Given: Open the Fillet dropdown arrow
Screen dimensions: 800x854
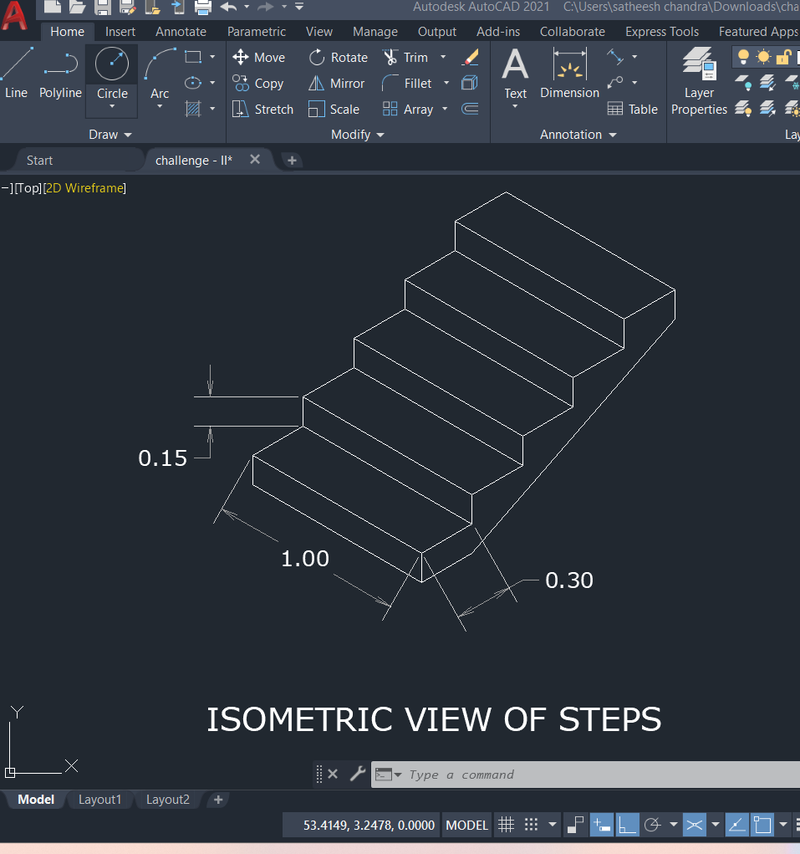Looking at the screenshot, I should 446,83.
